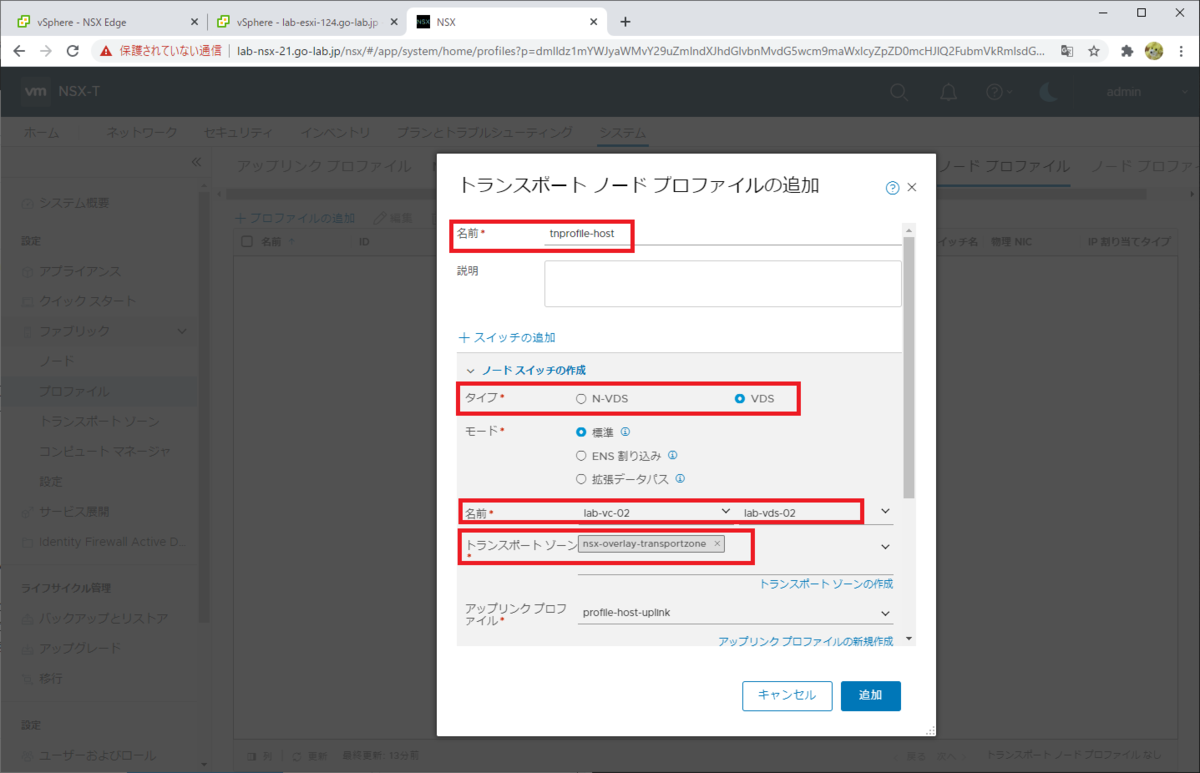This screenshot has width=1200, height=773.
Task: Open the アップリンク プロファイル tab
Action: tap(323, 166)
